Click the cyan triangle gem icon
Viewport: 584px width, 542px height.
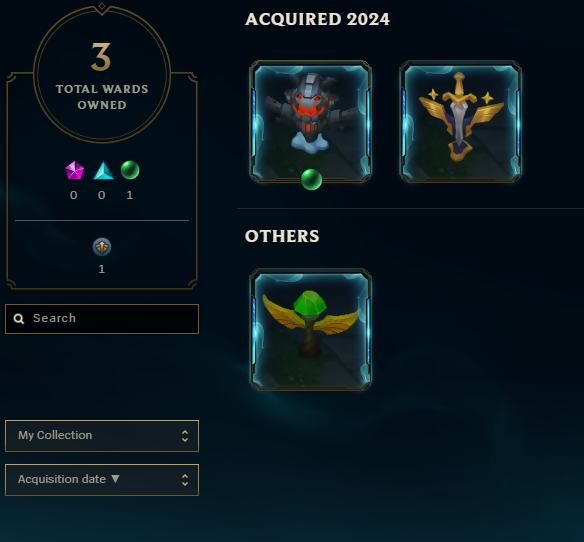pos(103,170)
